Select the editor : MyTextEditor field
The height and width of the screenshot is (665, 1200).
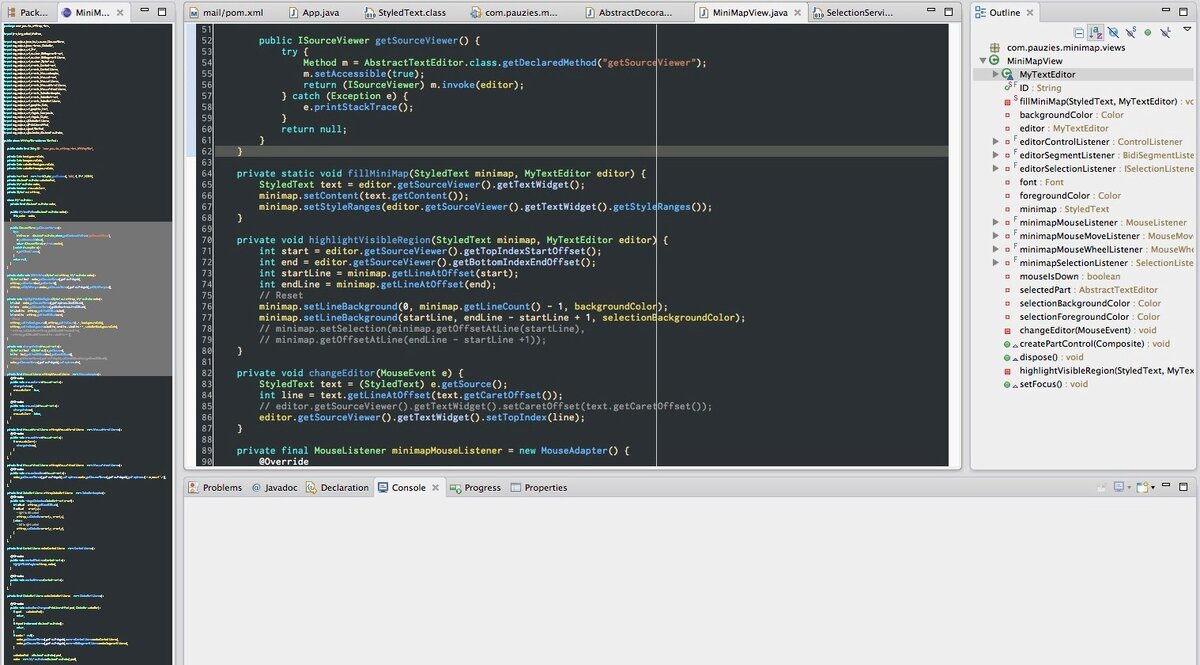point(1064,128)
